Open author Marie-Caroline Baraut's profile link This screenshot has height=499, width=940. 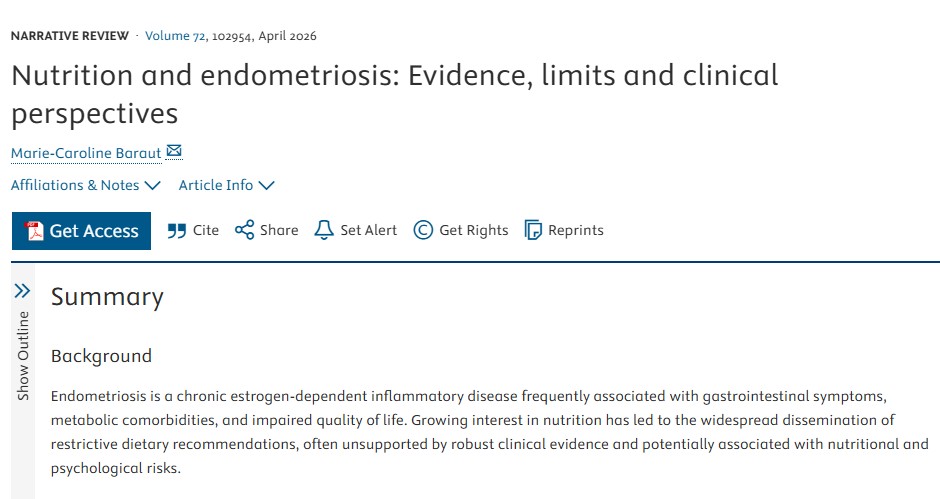86,154
